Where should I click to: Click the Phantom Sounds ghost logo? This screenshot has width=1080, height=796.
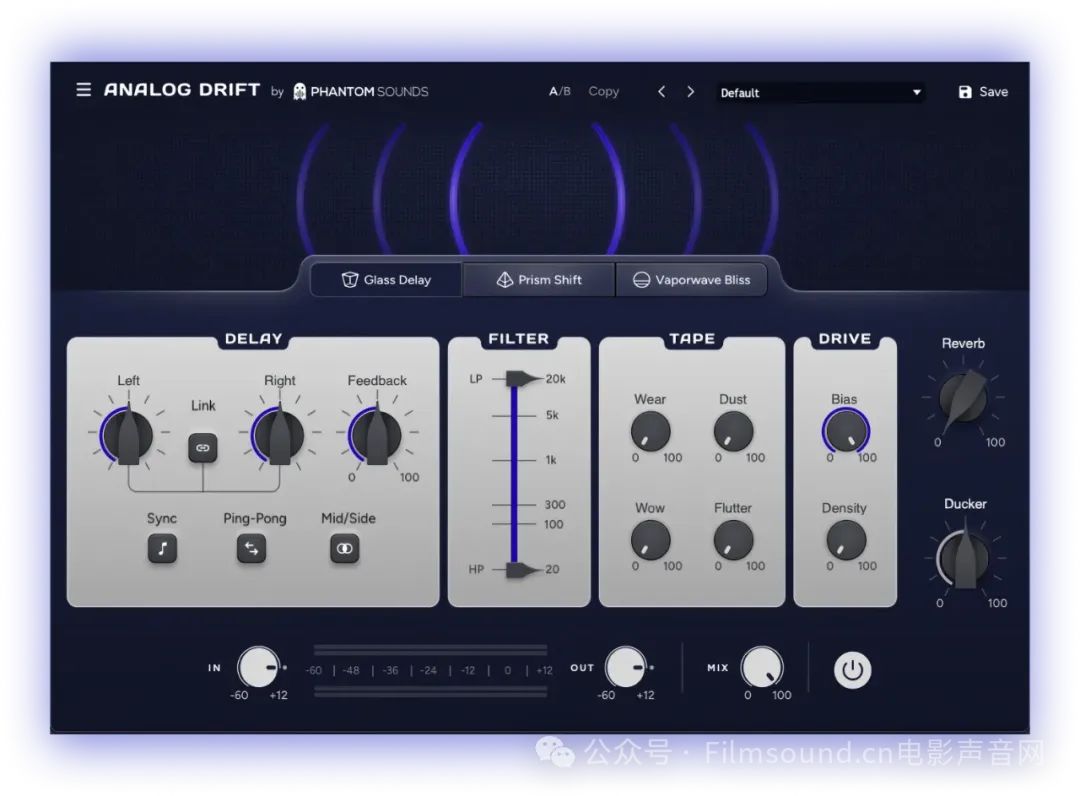coord(299,92)
